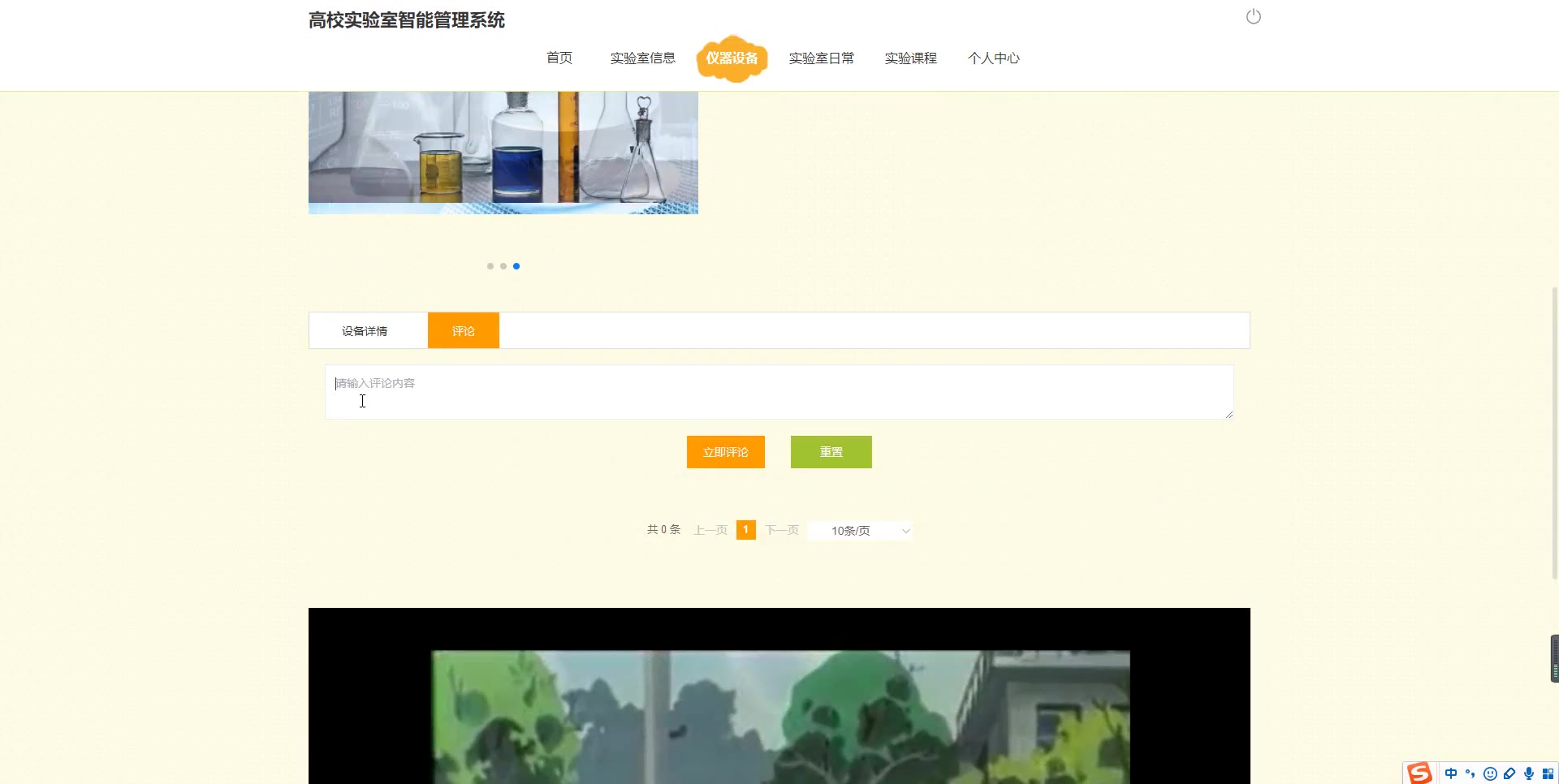Click the 高校实验室智能管理系统 site title

407,20
